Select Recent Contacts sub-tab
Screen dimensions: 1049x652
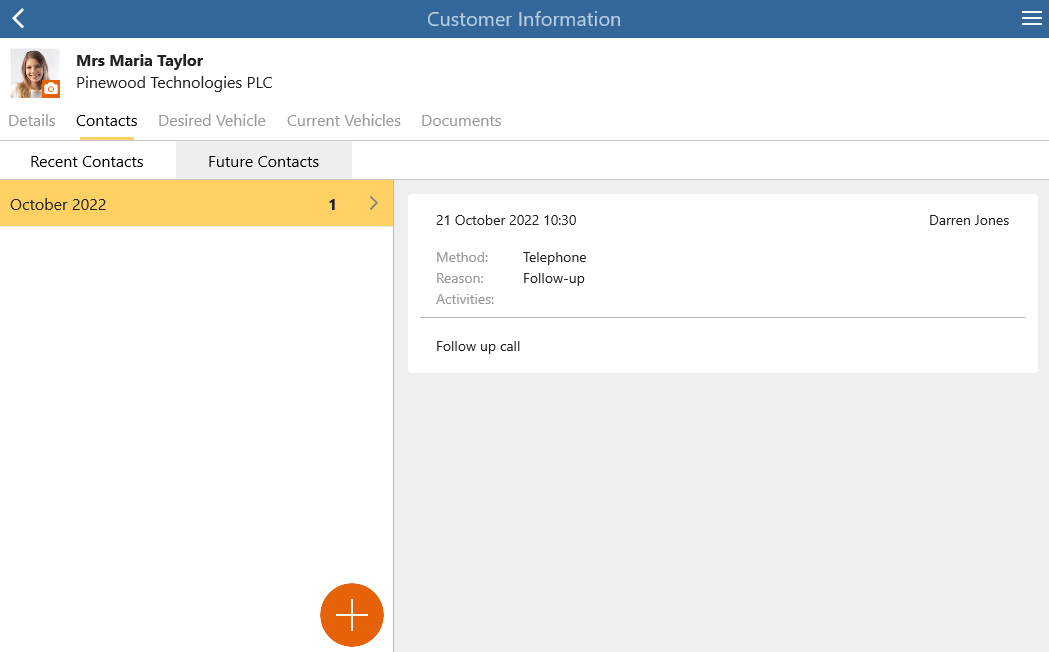(88, 160)
